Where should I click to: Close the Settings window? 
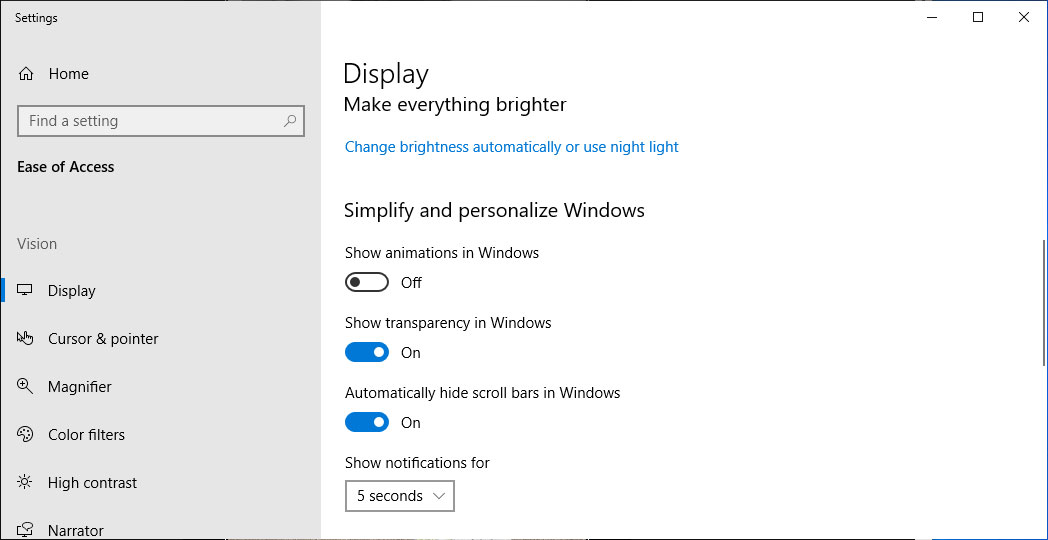(1023, 18)
